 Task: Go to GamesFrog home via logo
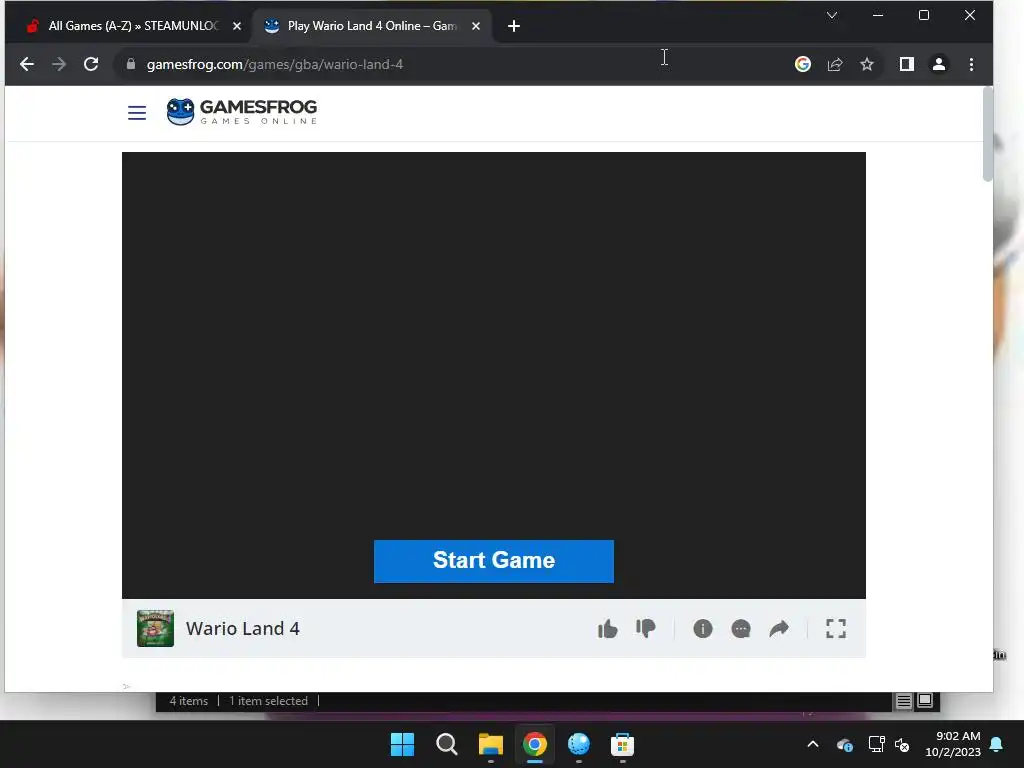pyautogui.click(x=242, y=112)
